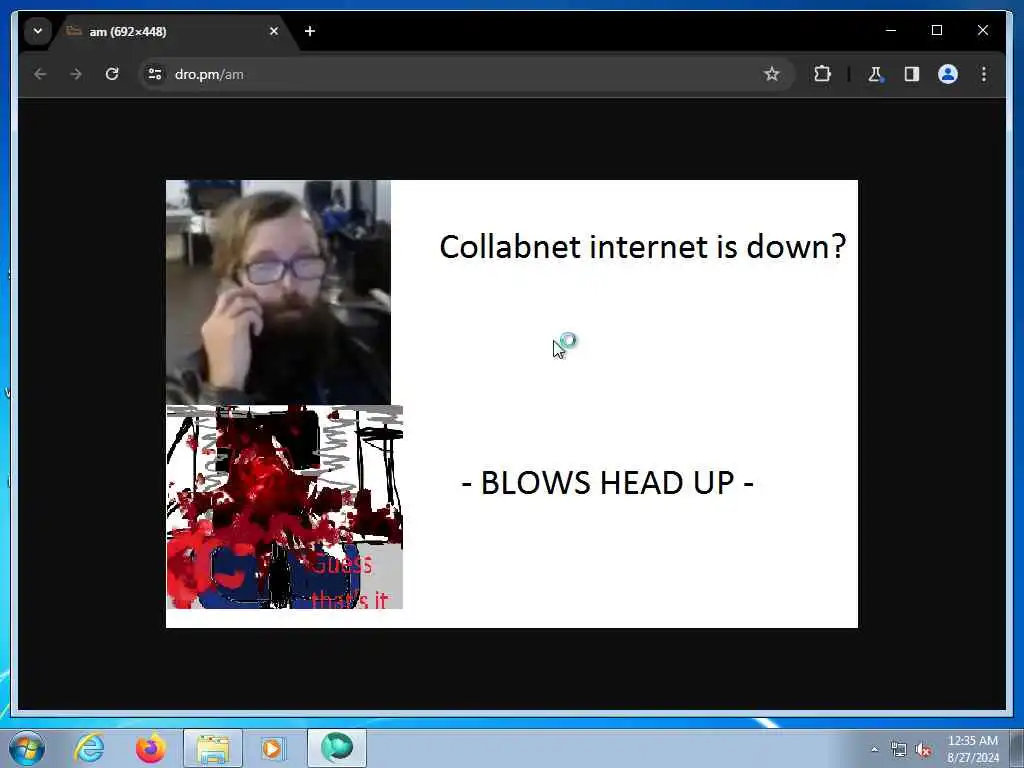
Task: Click 'Collabnet internet is down?' text
Action: 643,247
